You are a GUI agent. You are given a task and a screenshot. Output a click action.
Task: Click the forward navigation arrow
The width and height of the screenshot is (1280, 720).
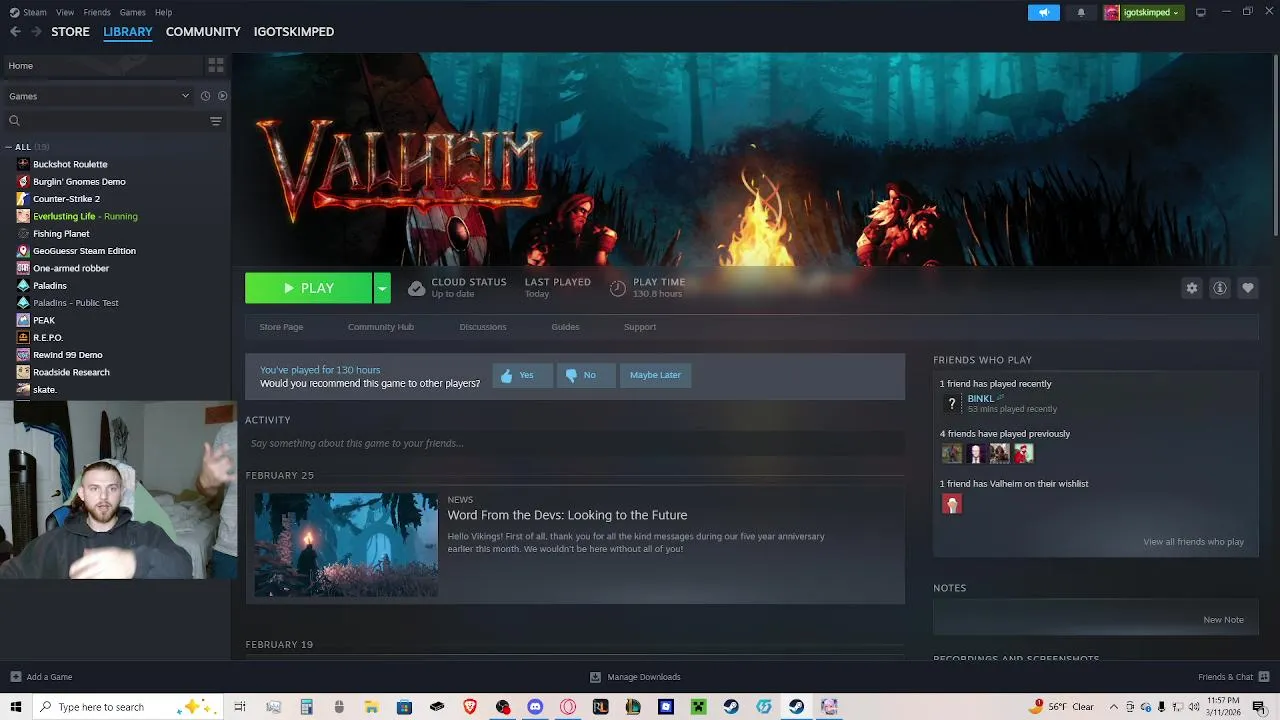click(x=36, y=32)
